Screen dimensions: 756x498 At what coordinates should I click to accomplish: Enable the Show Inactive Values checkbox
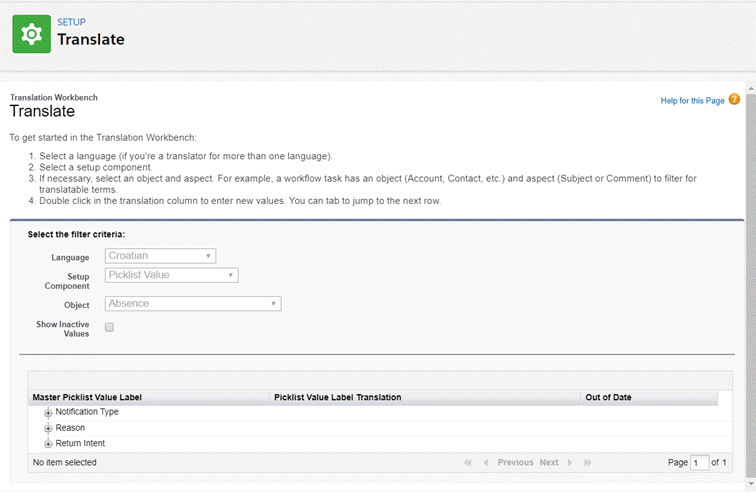pos(110,327)
